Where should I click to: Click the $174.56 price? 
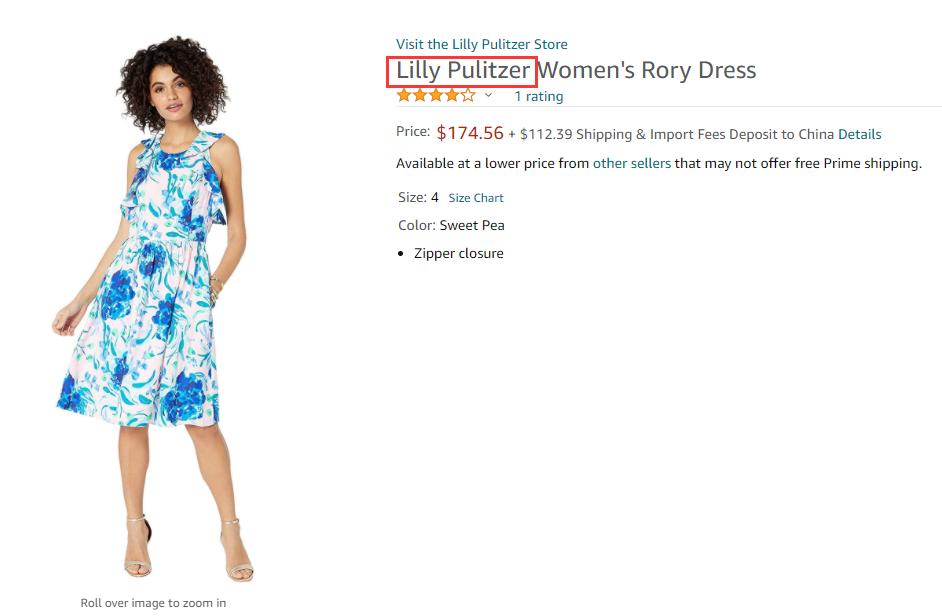coord(469,133)
